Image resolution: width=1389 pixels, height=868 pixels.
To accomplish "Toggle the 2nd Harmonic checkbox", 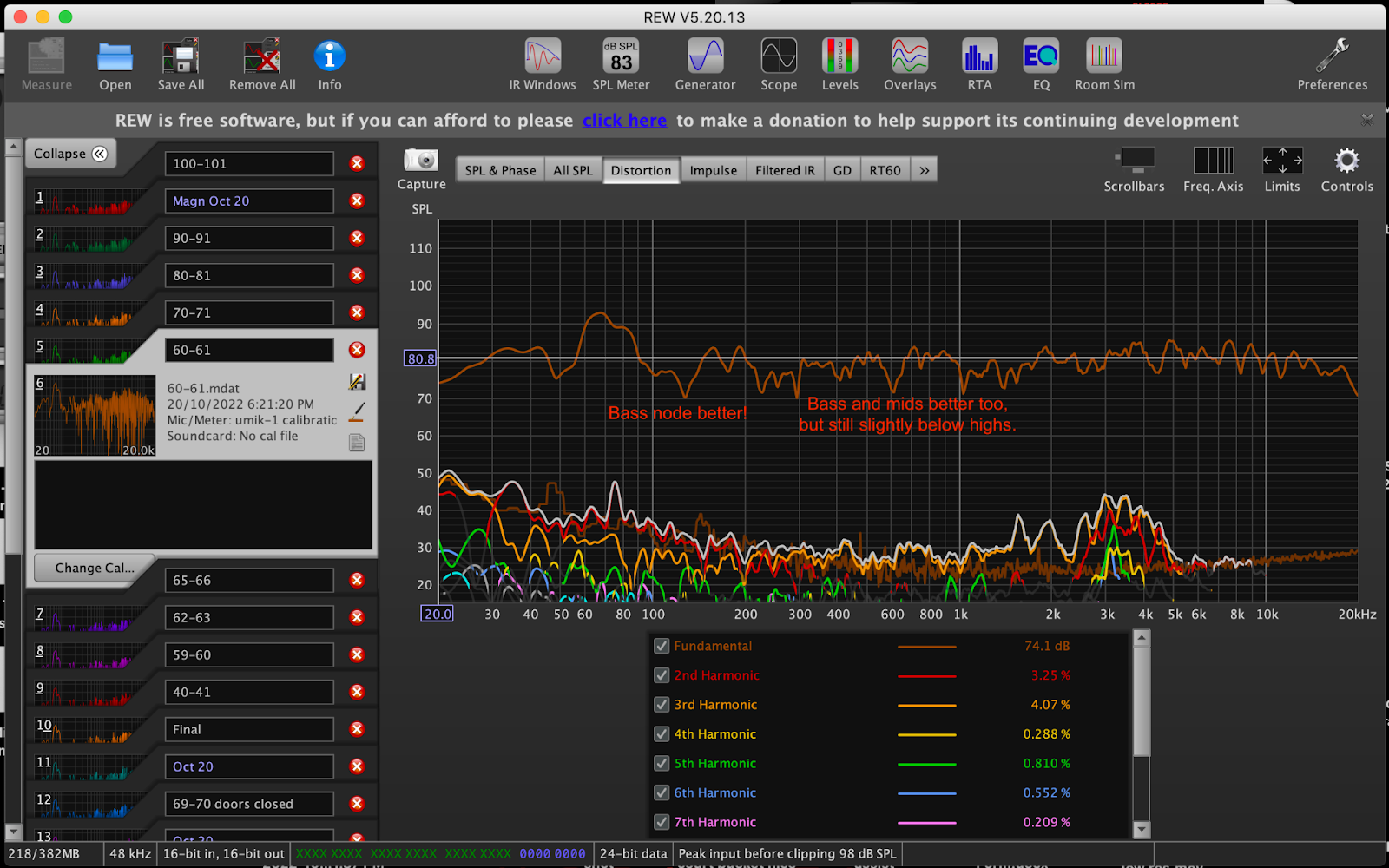I will click(662, 675).
